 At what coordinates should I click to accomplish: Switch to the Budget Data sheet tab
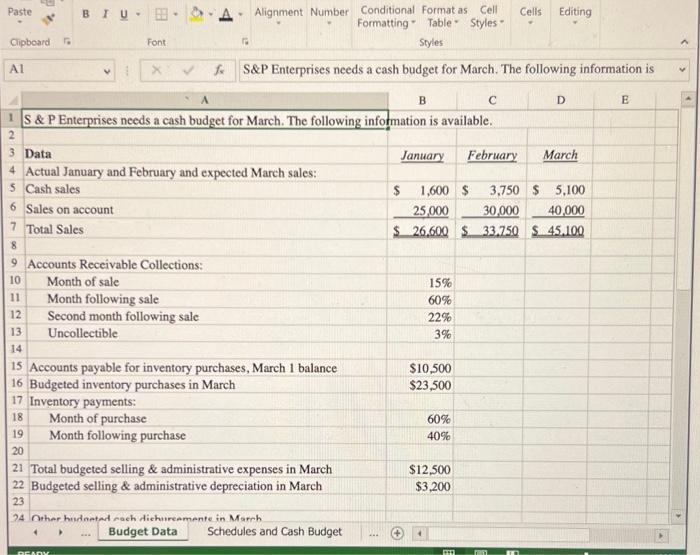143,531
